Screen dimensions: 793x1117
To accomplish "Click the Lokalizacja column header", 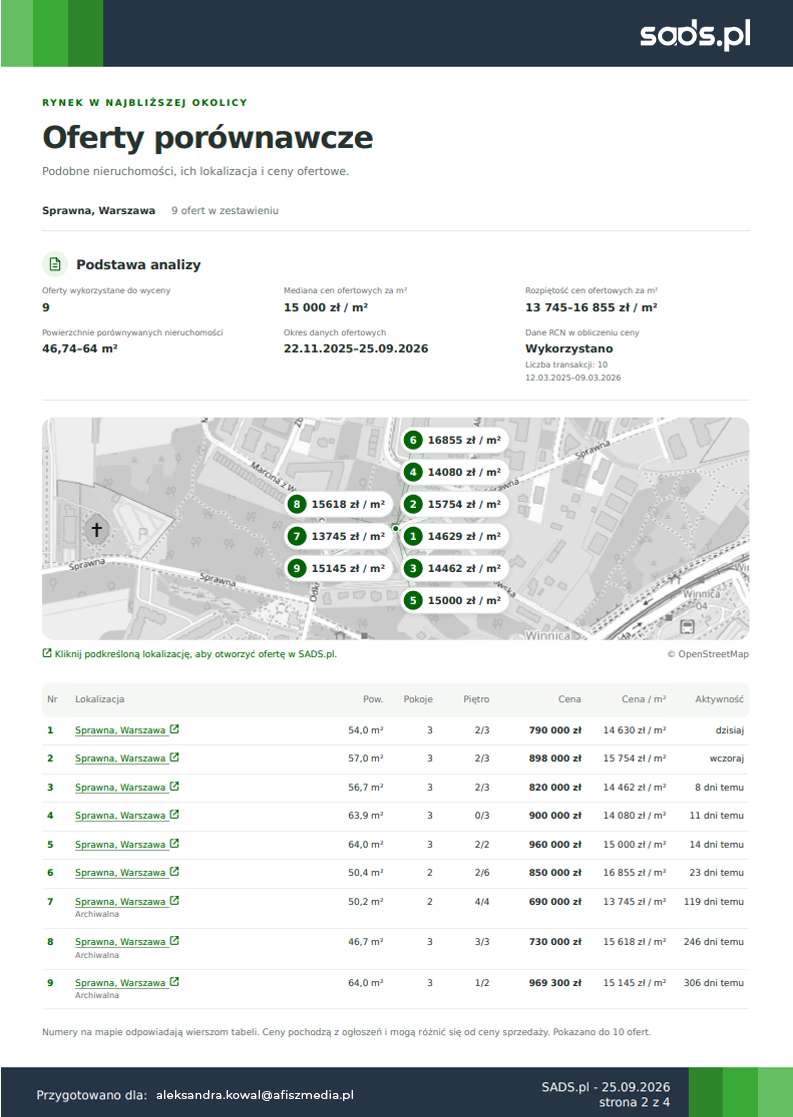I will tap(100, 700).
